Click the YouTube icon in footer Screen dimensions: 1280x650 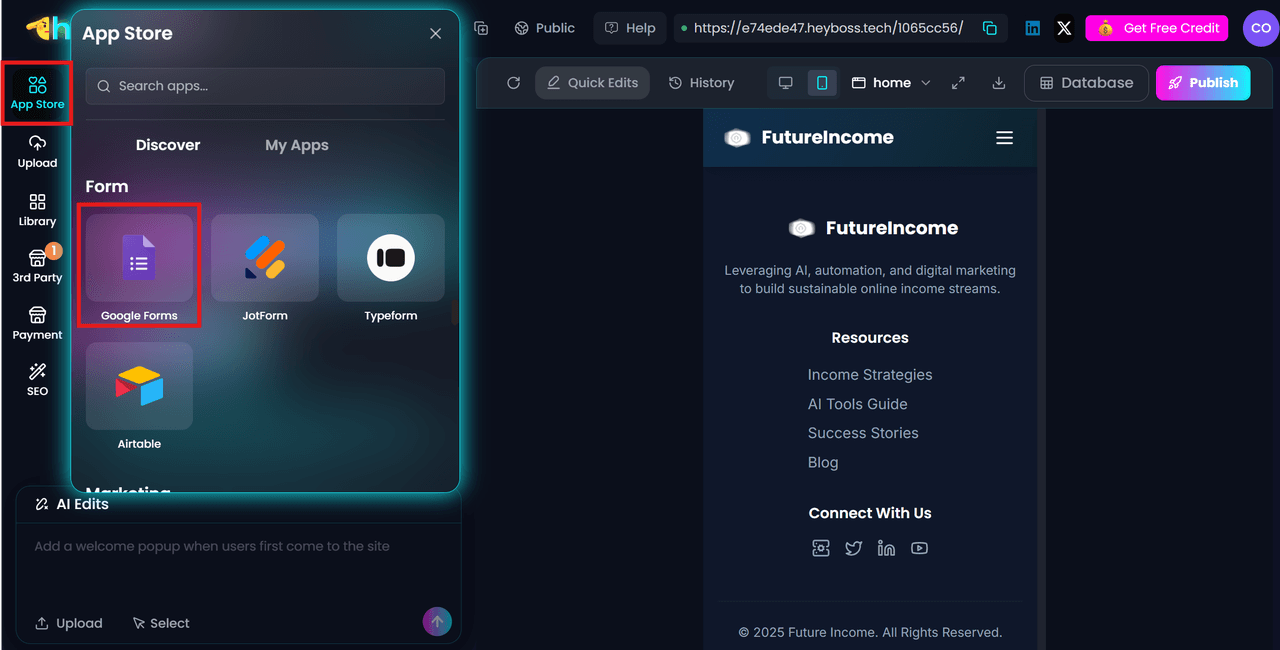click(x=919, y=548)
